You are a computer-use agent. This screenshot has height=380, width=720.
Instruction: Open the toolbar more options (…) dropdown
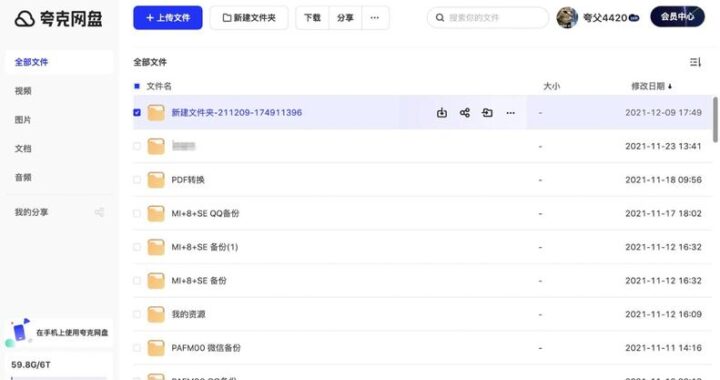coord(375,18)
